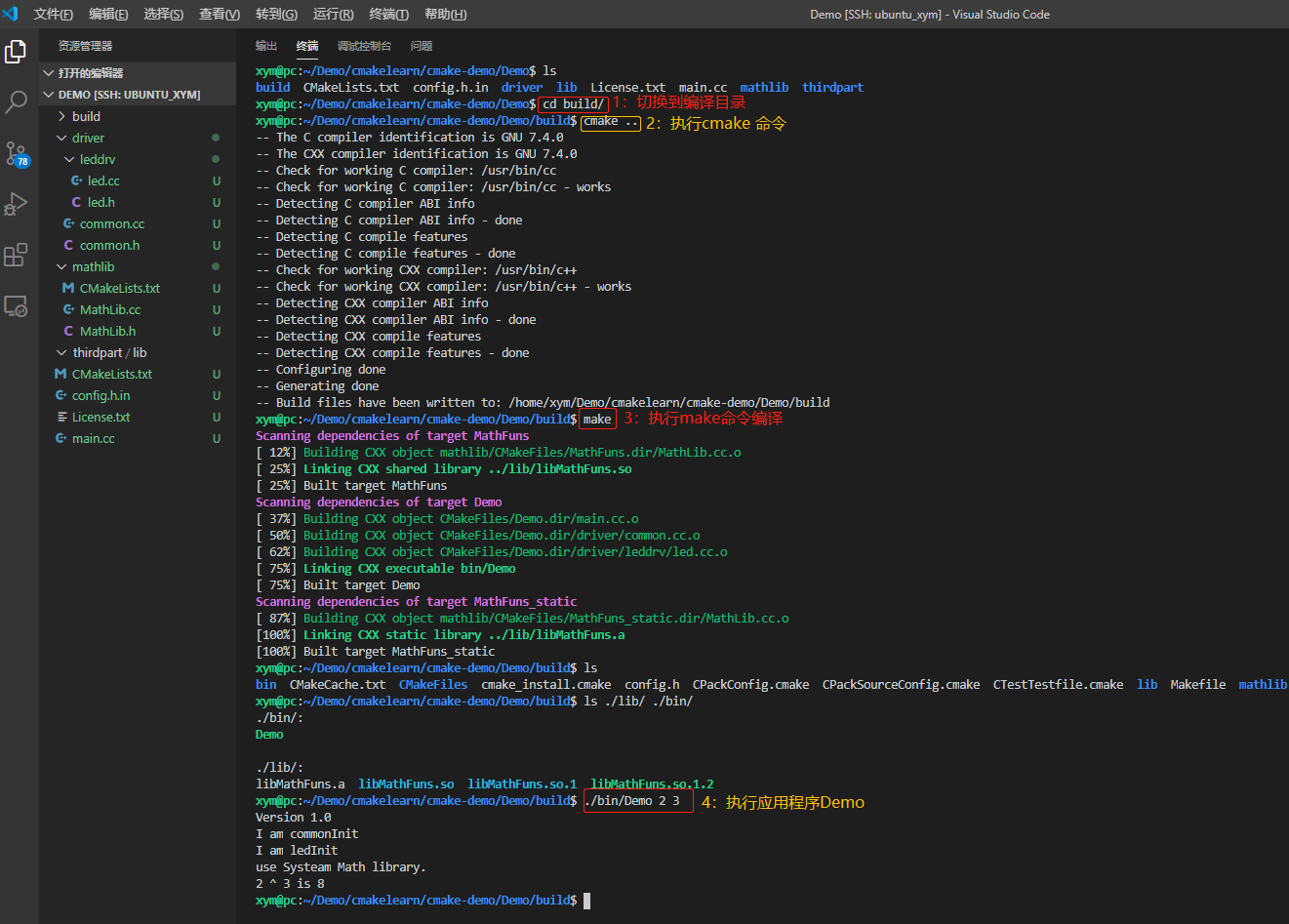Click 'Version 1.0' in terminal output

point(293,818)
